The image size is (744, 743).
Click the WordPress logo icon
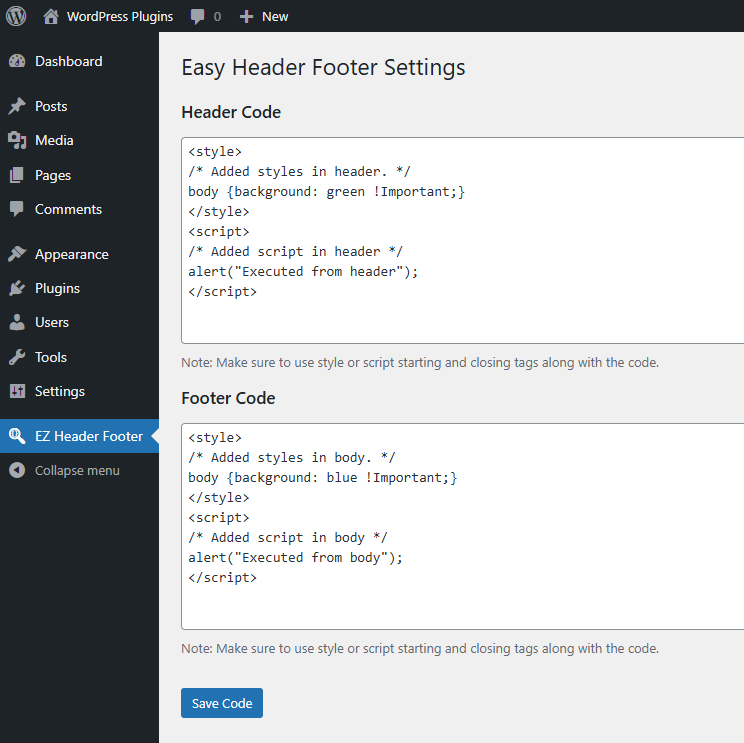point(16,16)
